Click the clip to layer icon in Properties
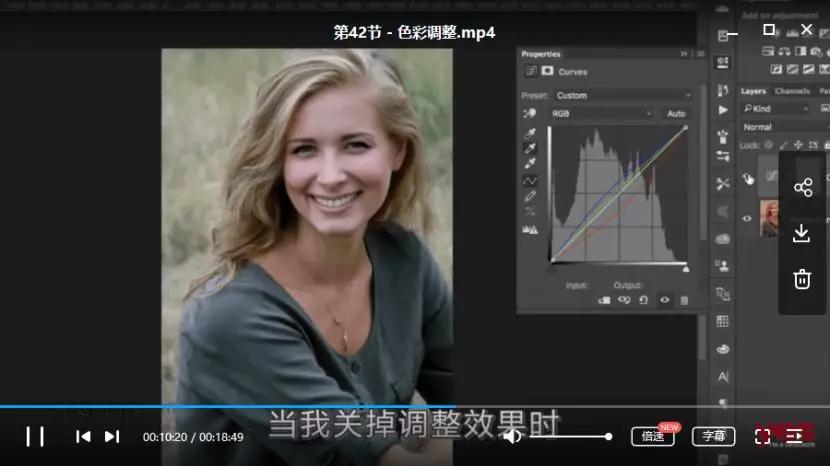Viewport: 830px width, 466px height. tap(604, 300)
